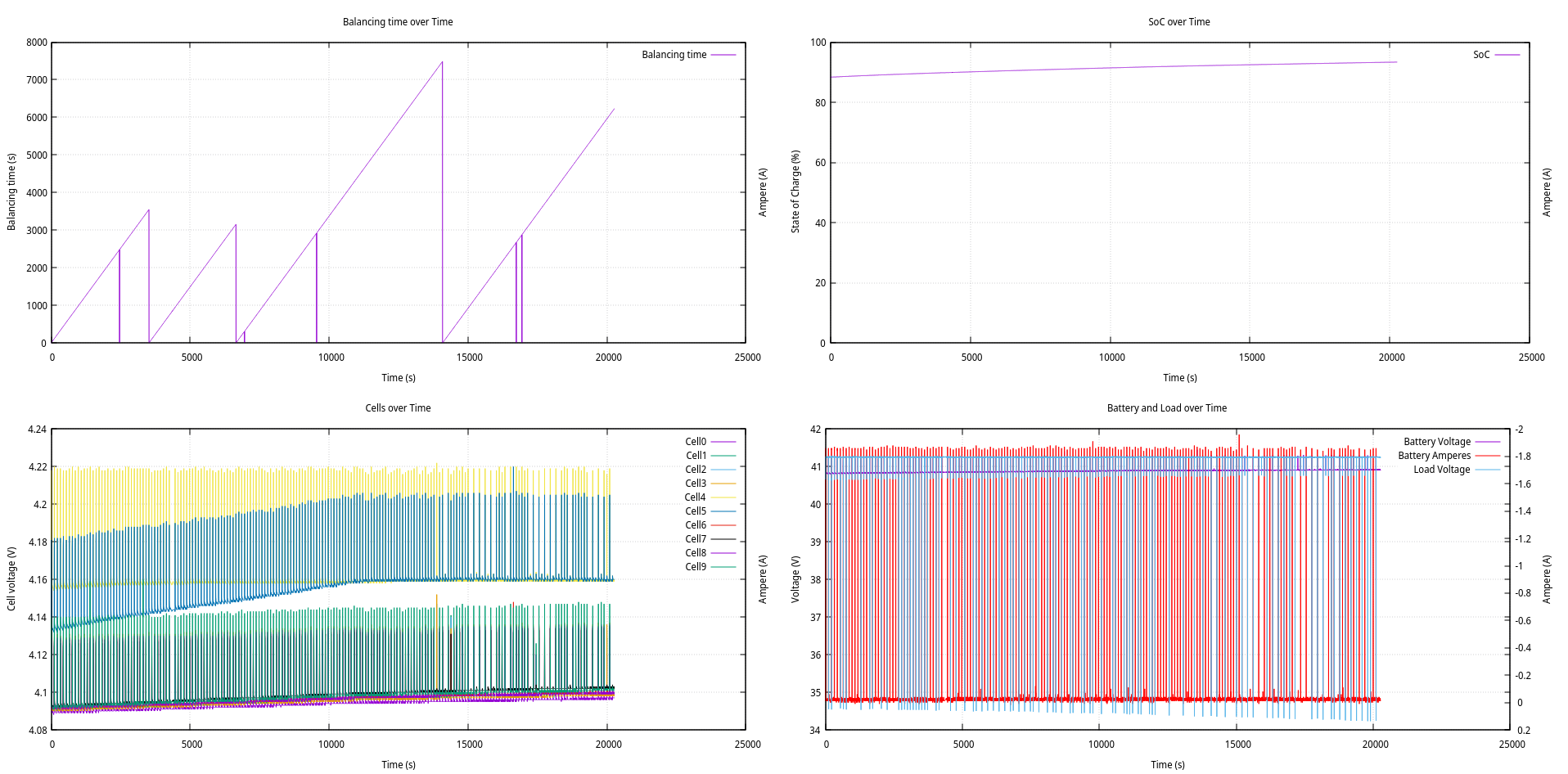Viewport: 1568px width, 774px height.
Task: Click the red line sample beside Cell6
Action: pyautogui.click(x=723, y=525)
